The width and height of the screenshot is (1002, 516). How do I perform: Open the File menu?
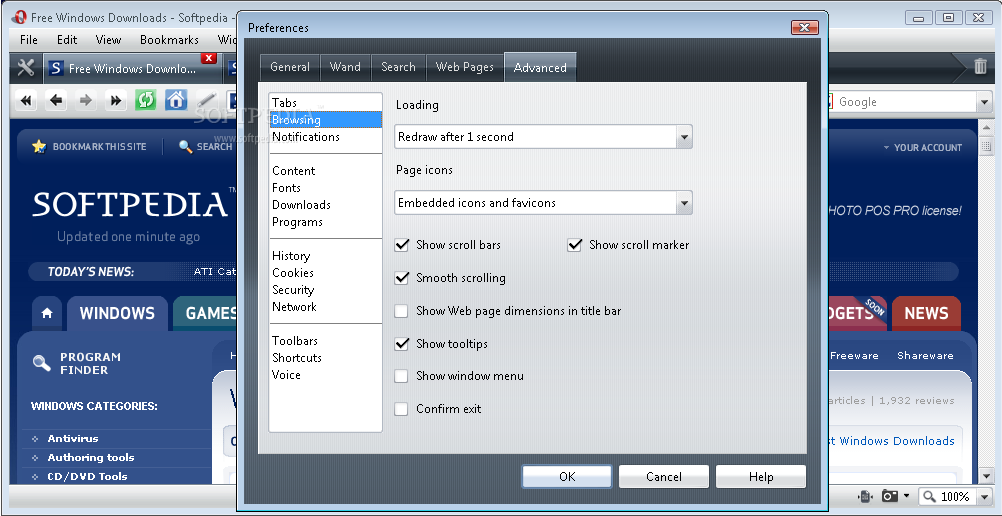(29, 40)
